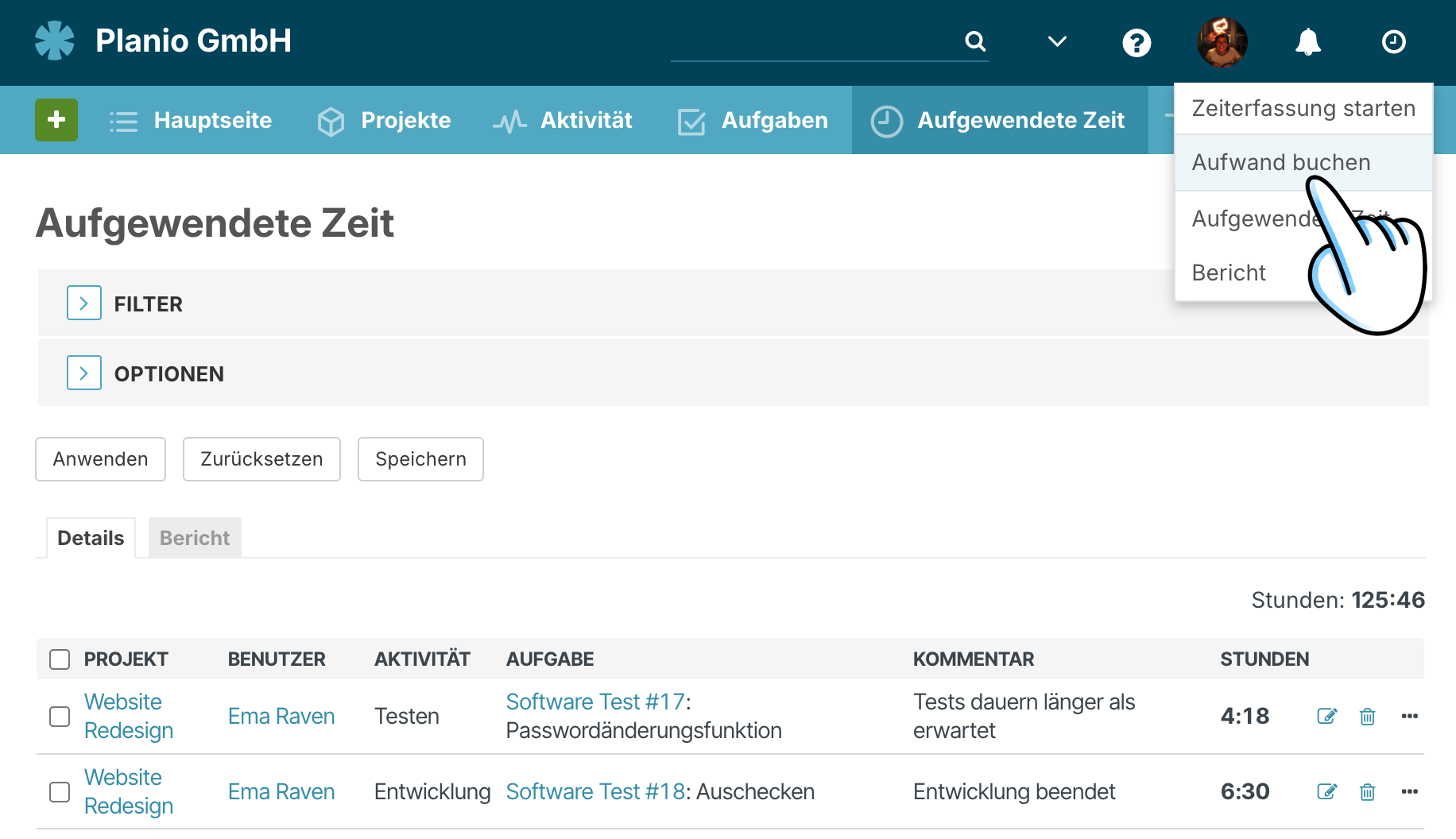
Task: Toggle the select-all checkbox in table header
Action: [60, 659]
